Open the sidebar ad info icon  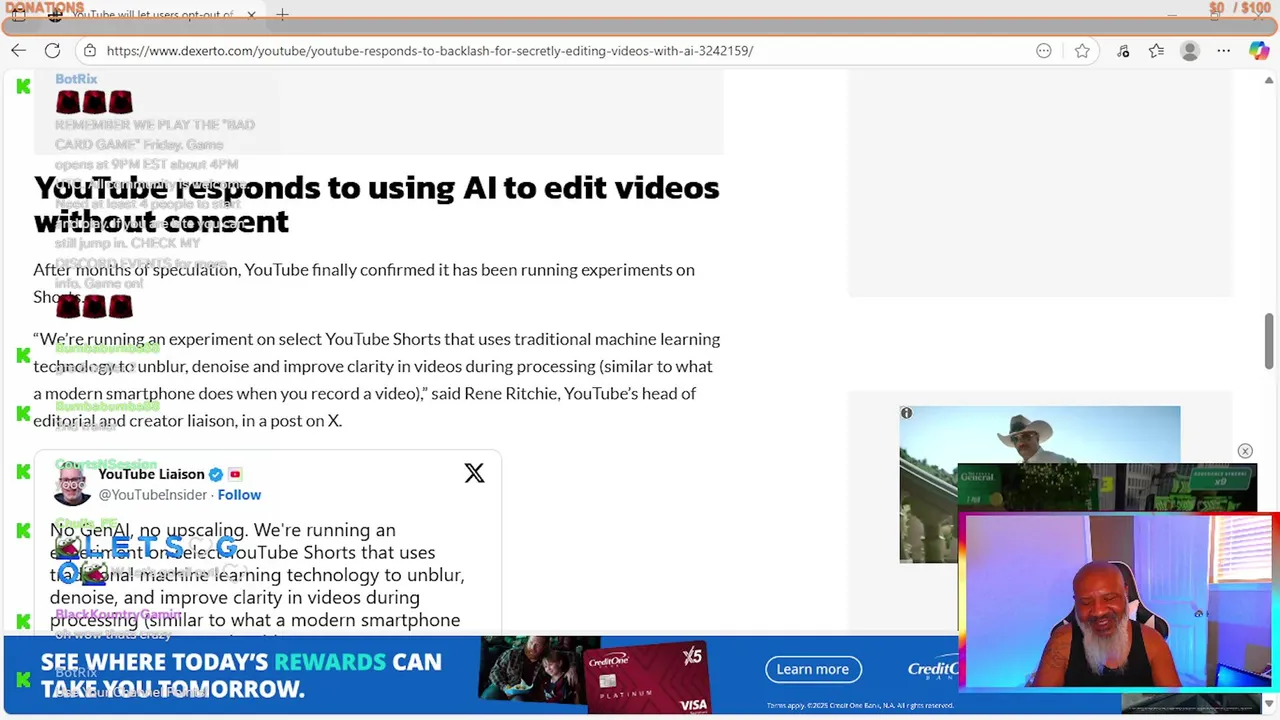(x=906, y=414)
